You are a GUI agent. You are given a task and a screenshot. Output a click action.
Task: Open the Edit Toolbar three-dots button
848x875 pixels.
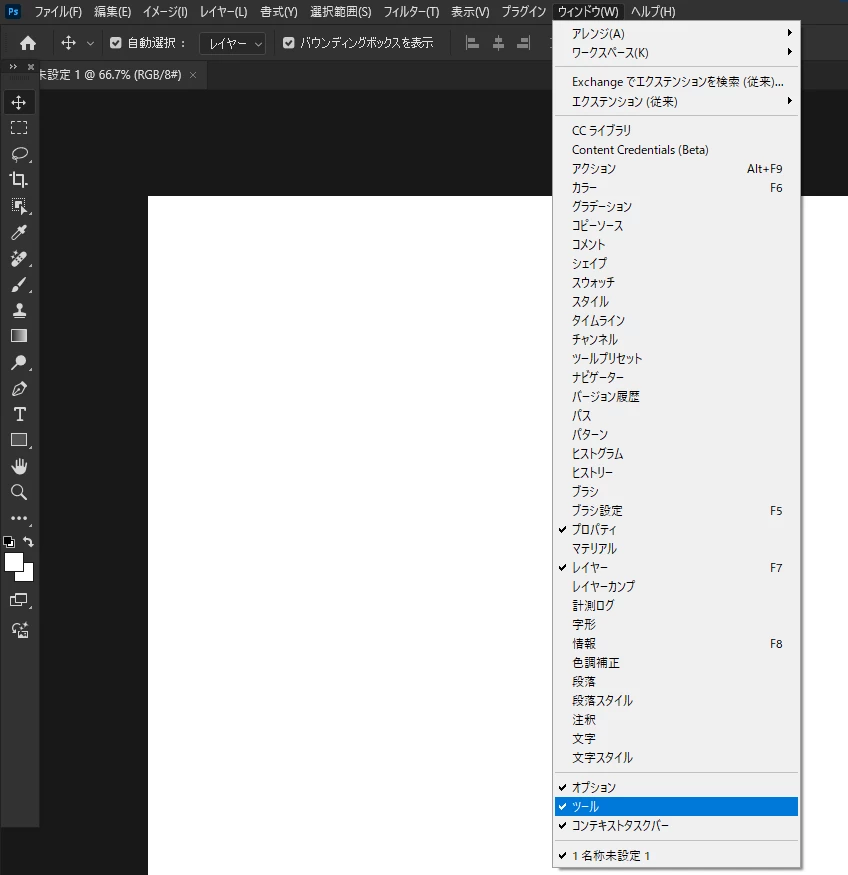(19, 518)
